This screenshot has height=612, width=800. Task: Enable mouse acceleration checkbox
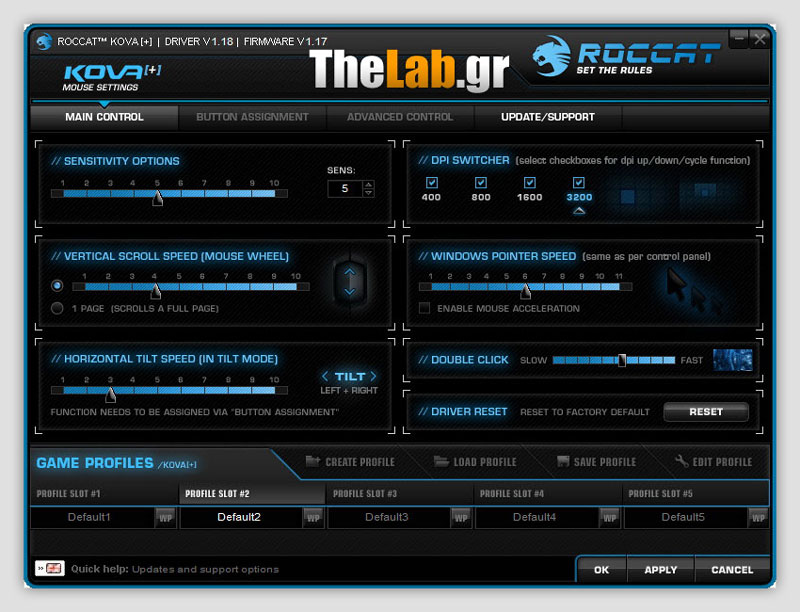click(x=424, y=308)
